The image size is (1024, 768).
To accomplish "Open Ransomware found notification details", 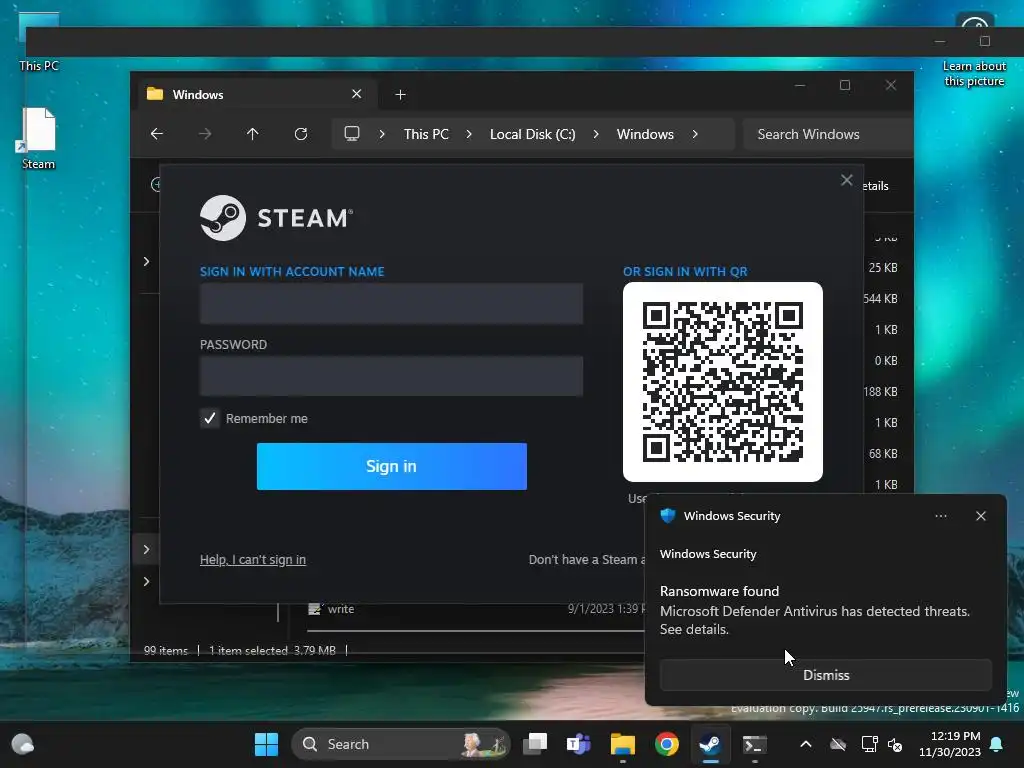I will coord(814,610).
